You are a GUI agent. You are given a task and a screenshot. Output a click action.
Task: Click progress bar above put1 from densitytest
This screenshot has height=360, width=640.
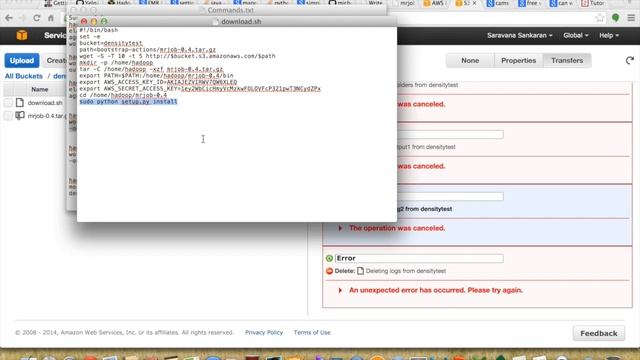tap(450, 135)
